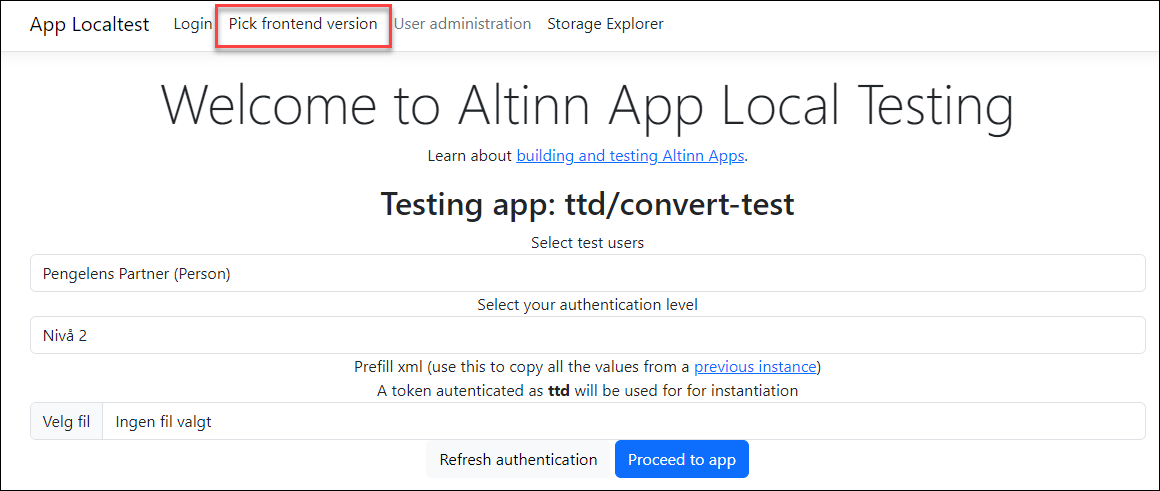Click the Welcome to Altinn App Local Testing heading
Screen dimensions: 1160x491
pos(587,105)
